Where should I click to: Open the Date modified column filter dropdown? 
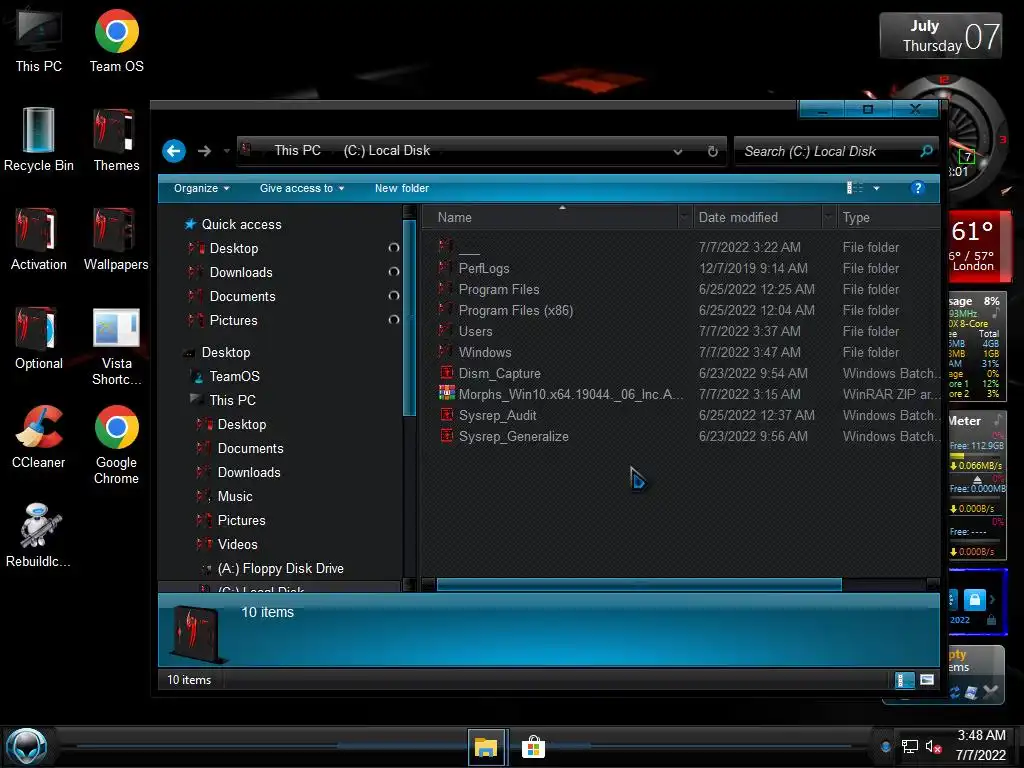[x=829, y=217]
